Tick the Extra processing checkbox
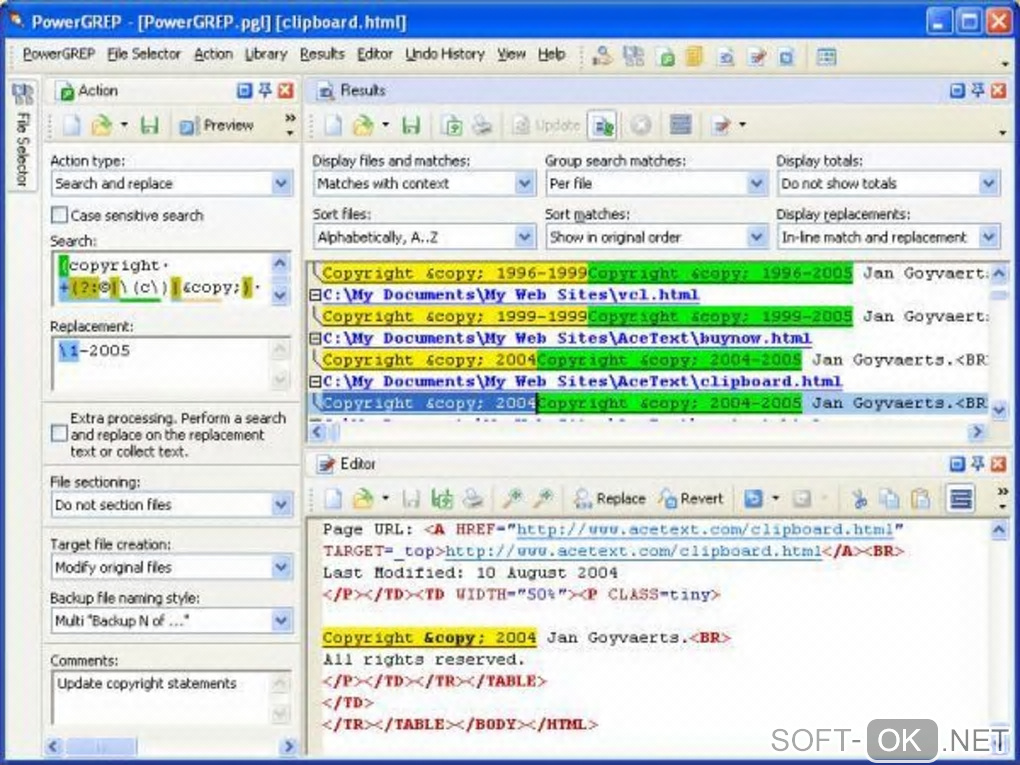The height and width of the screenshot is (765, 1020). pos(59,433)
